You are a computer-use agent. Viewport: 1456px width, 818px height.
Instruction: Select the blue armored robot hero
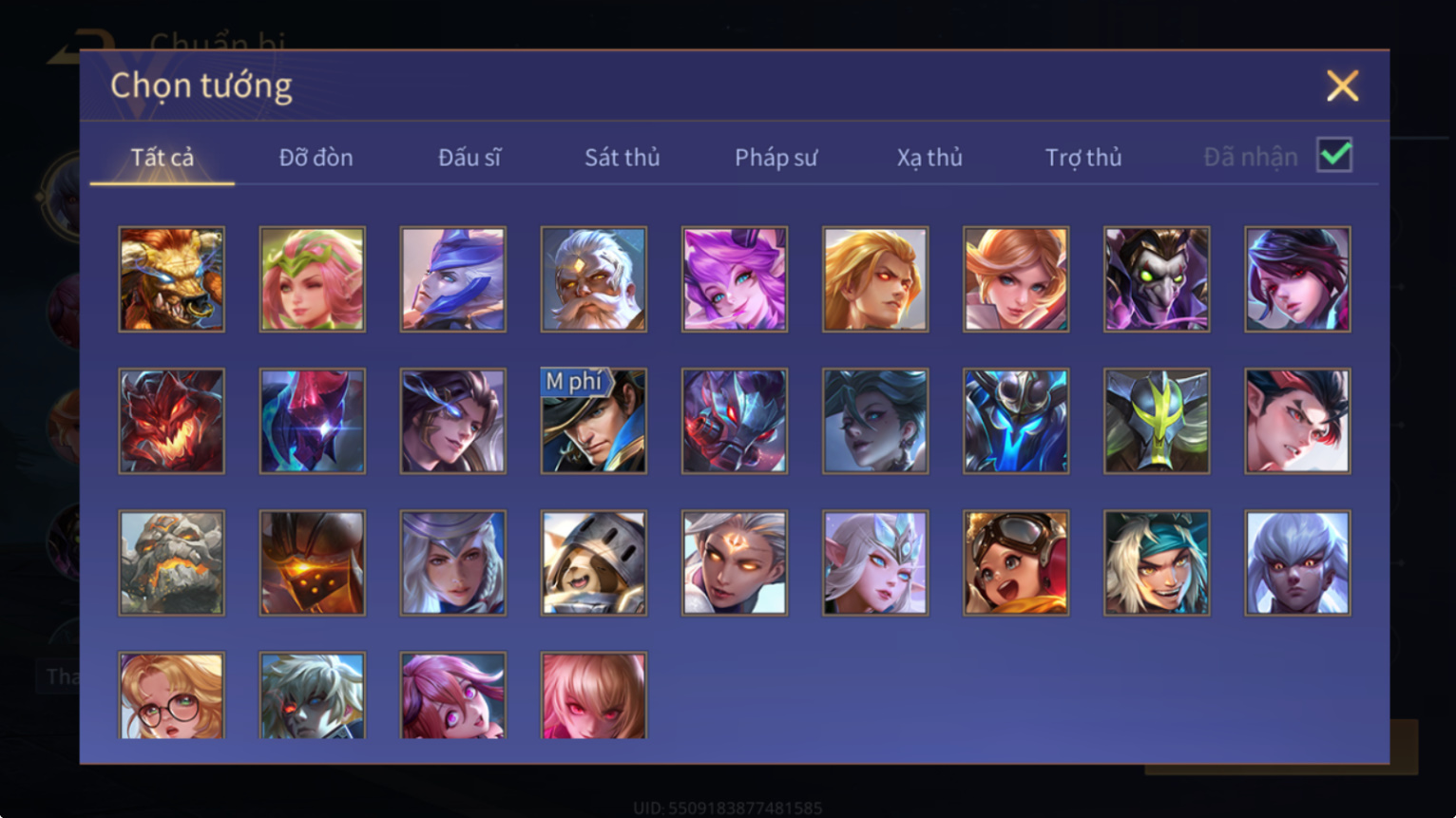point(1016,421)
